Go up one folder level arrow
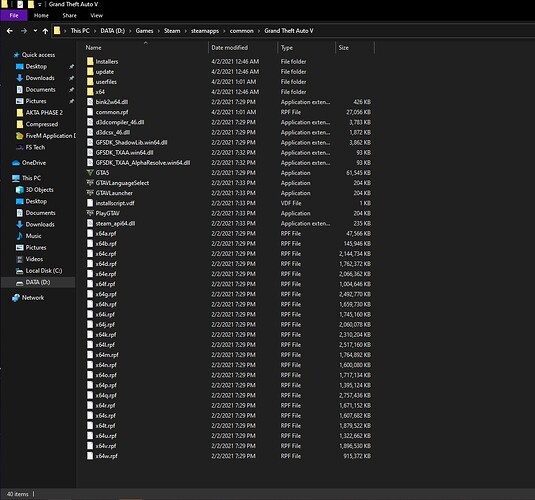 [x=45, y=31]
